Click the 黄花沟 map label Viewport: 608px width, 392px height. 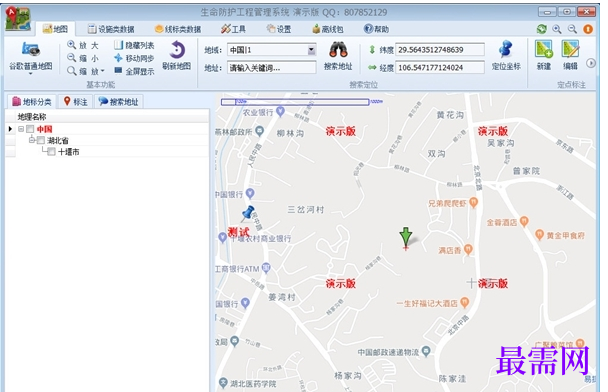tap(450, 115)
